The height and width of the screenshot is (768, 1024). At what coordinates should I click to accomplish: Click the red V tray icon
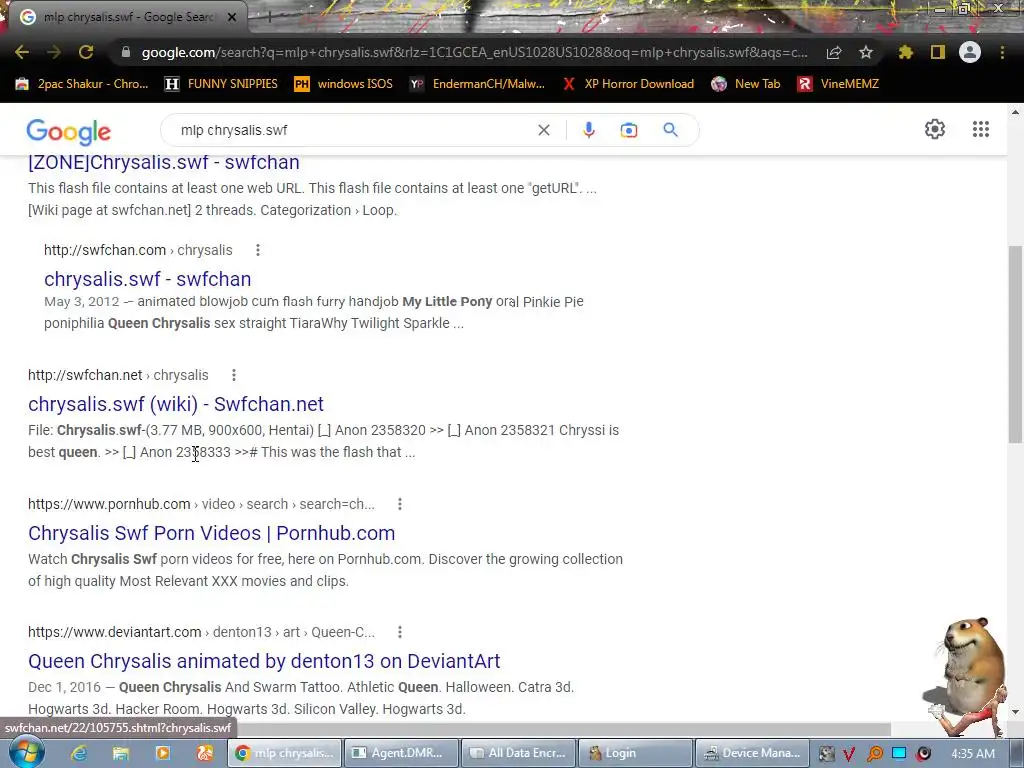(x=850, y=754)
